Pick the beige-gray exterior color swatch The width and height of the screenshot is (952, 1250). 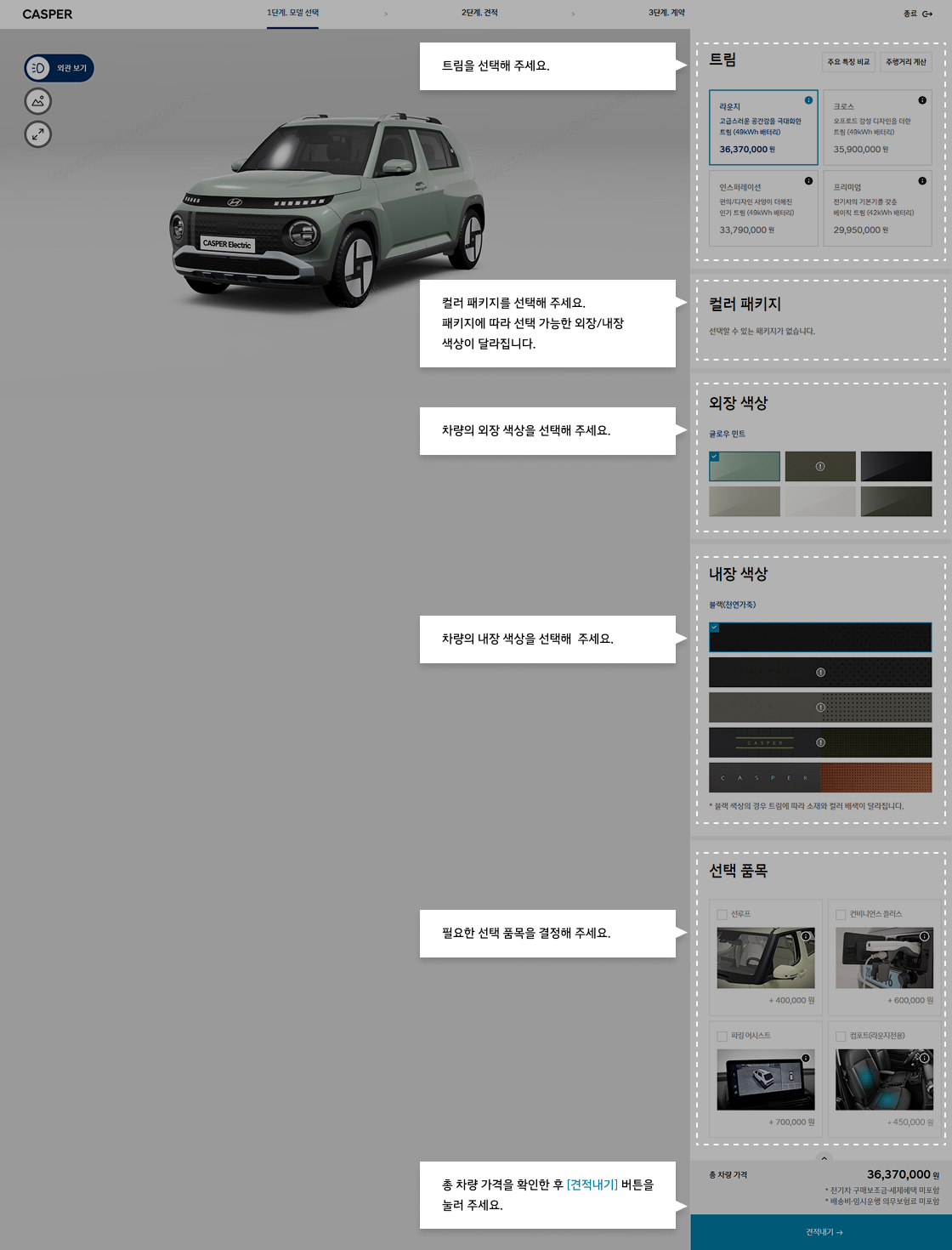[745, 502]
